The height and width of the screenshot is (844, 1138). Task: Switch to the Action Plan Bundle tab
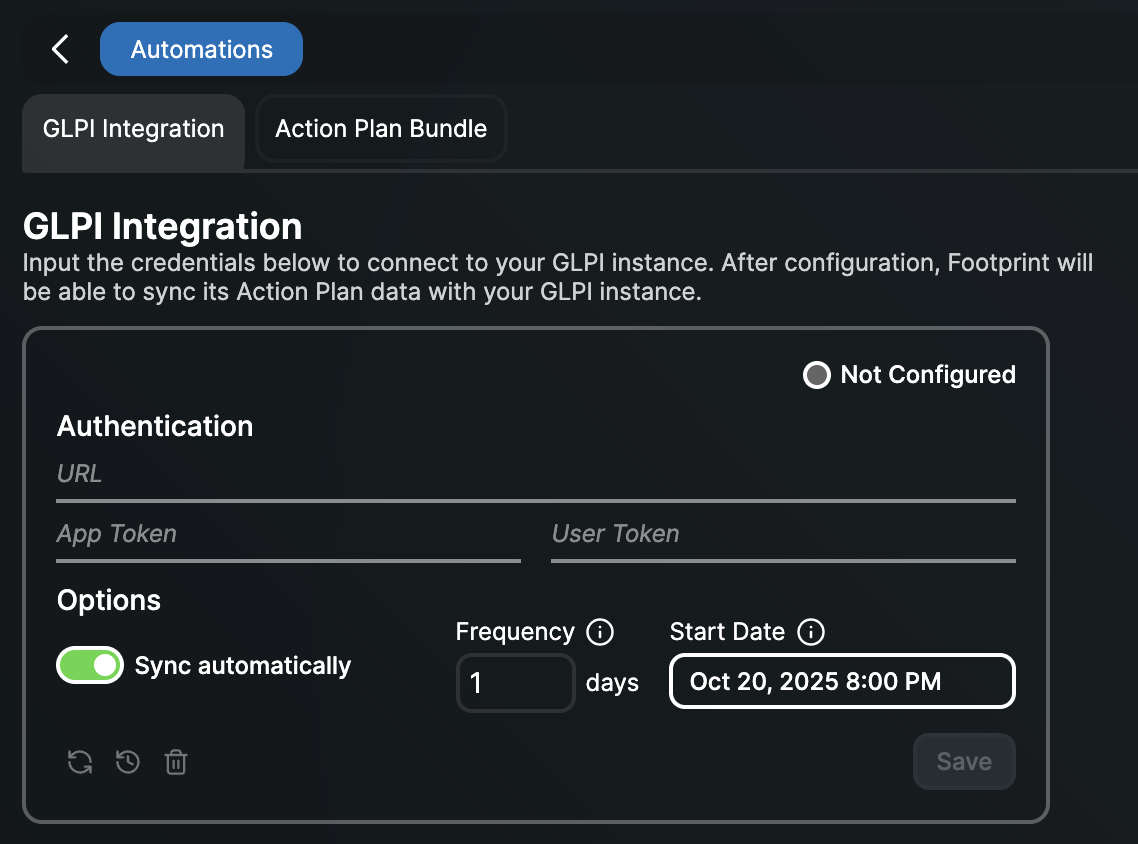pos(381,129)
